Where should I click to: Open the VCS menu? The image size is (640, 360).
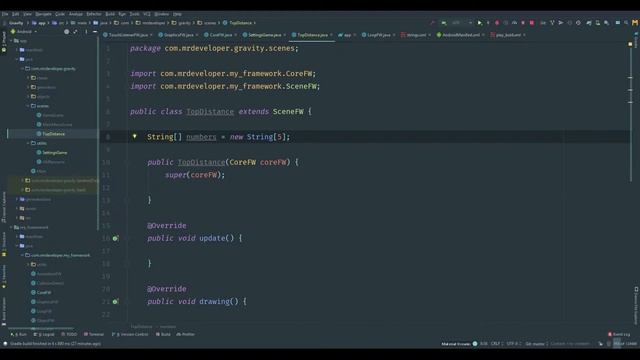coord(147,14)
